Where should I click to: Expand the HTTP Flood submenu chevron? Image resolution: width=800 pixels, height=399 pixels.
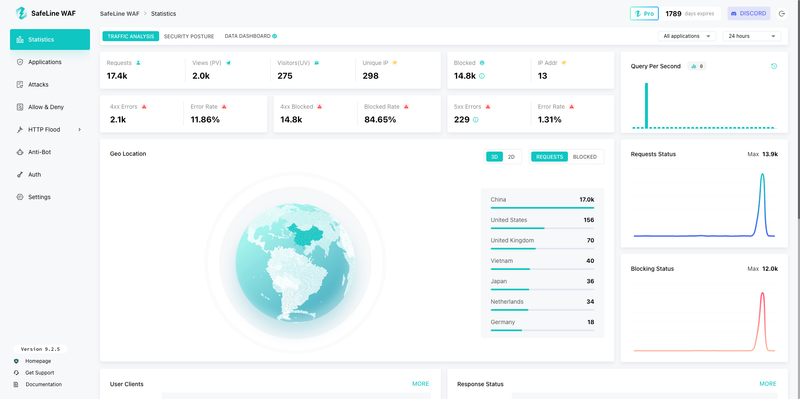(80, 130)
